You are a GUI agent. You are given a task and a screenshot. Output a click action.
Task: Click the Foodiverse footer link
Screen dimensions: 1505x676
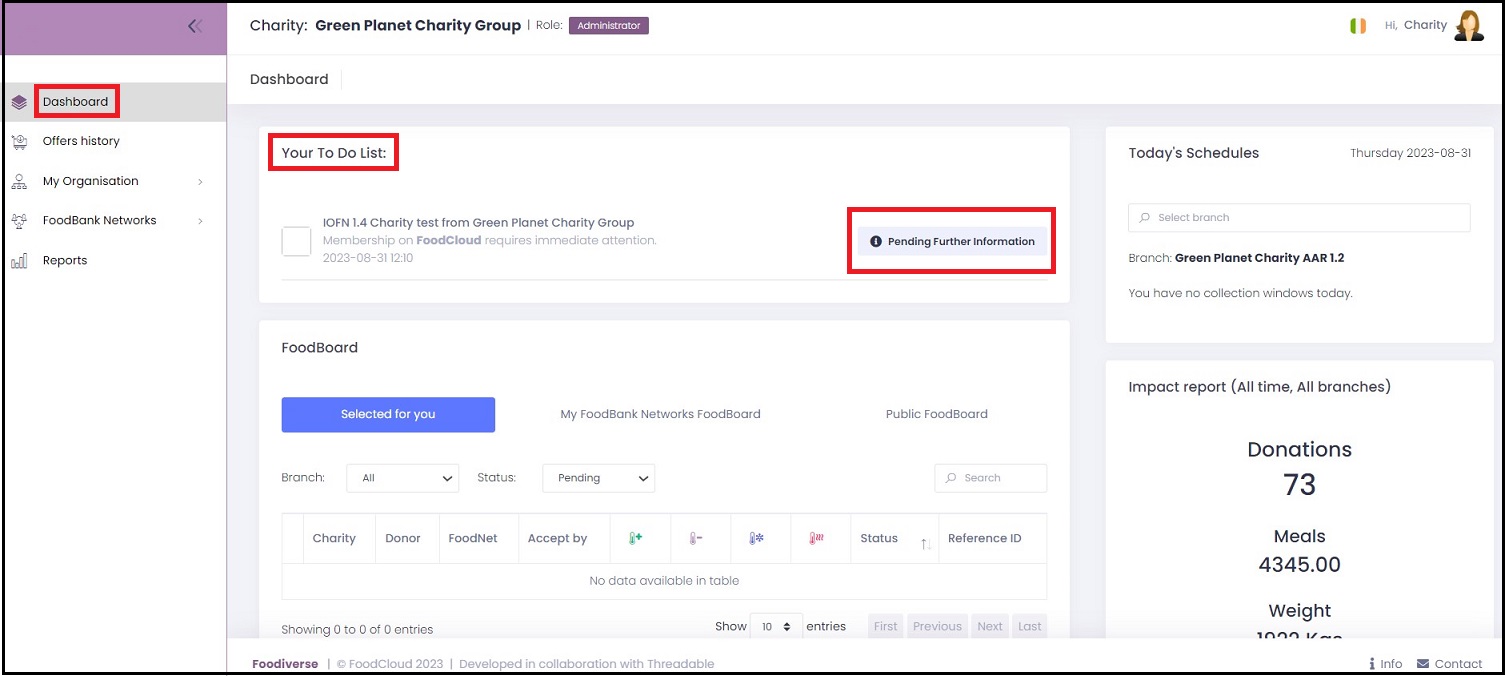[285, 664]
